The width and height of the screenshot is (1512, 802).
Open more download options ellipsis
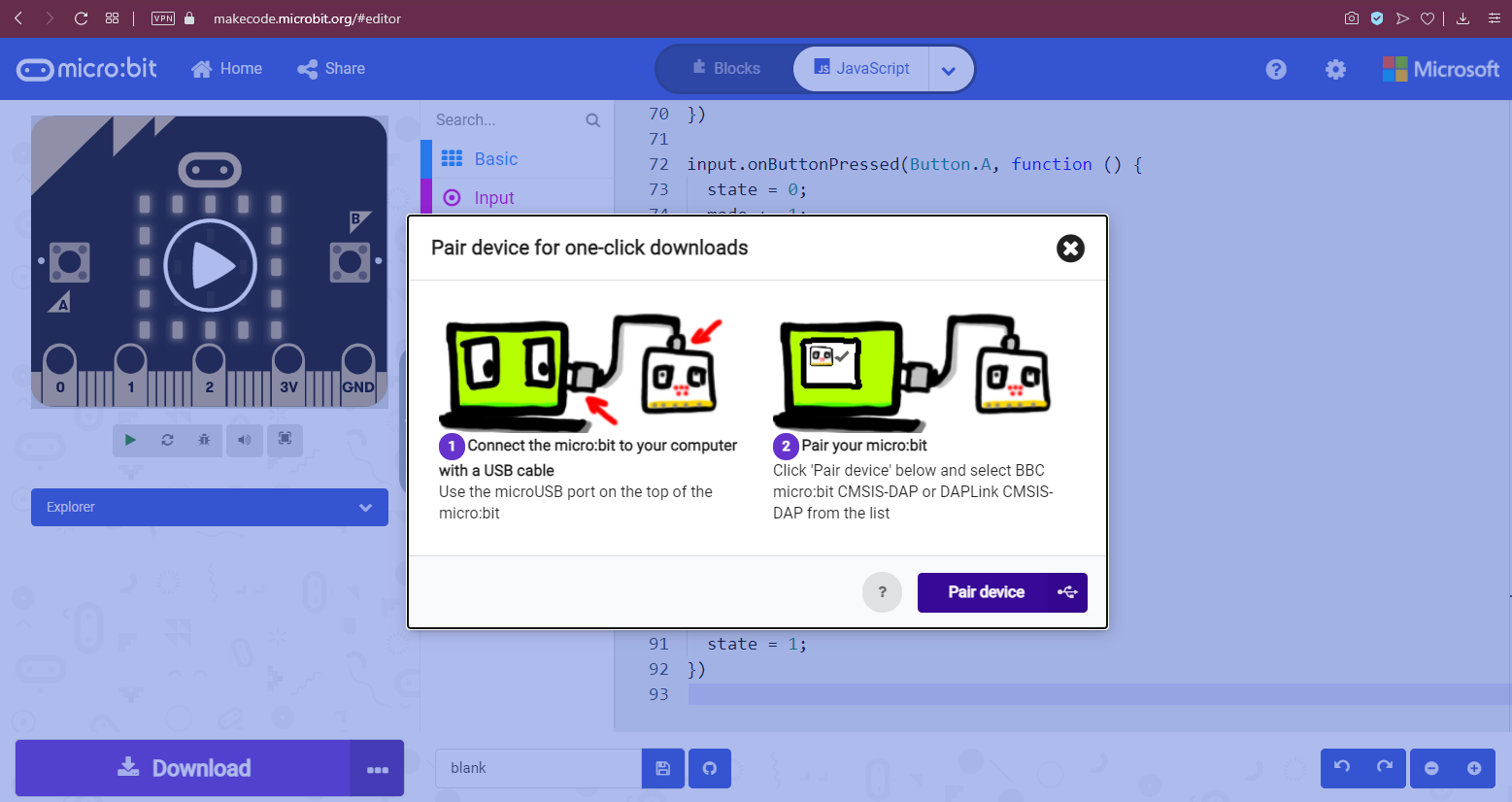[x=378, y=769]
